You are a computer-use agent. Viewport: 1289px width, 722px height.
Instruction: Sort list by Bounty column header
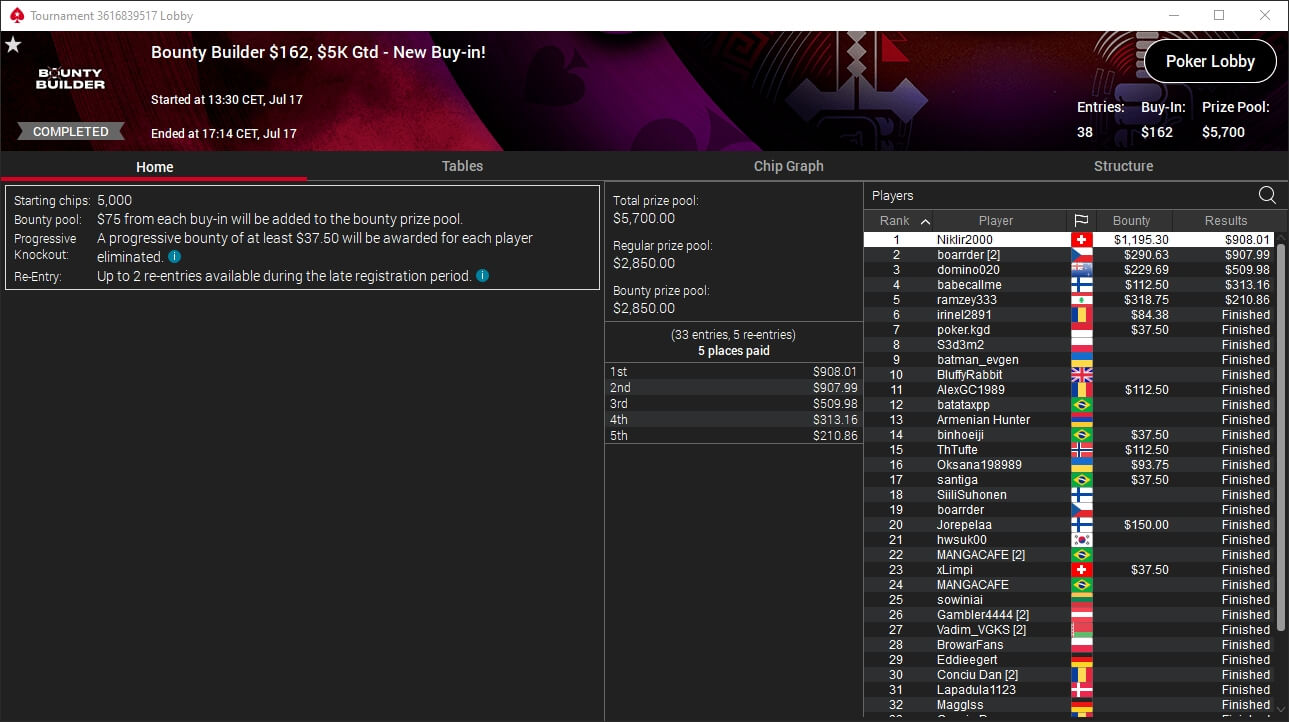1132,221
